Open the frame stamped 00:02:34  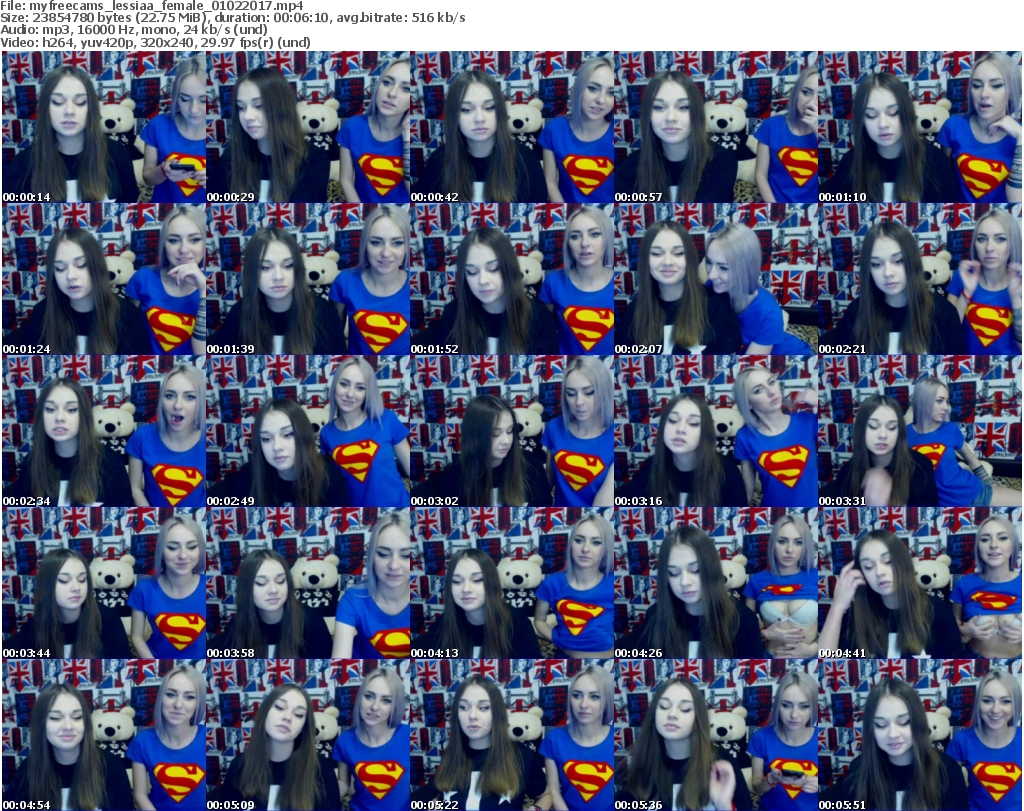click(104, 431)
